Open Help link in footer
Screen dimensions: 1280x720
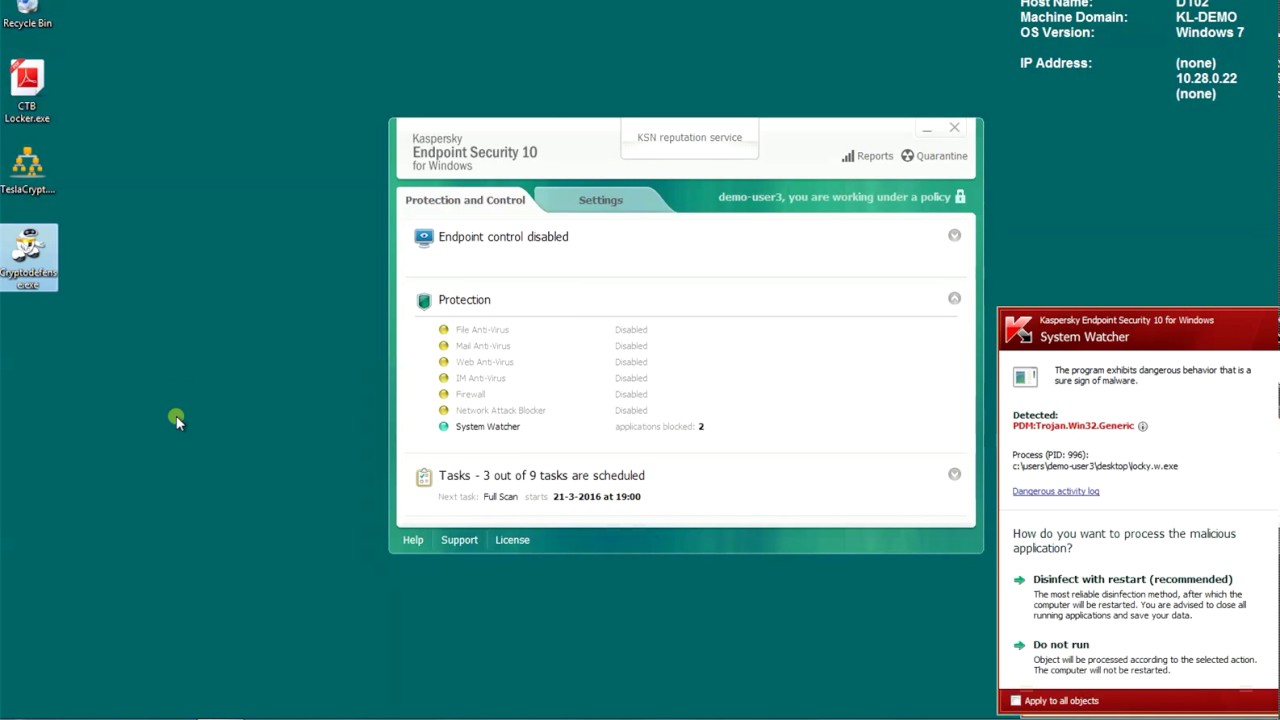(x=413, y=540)
